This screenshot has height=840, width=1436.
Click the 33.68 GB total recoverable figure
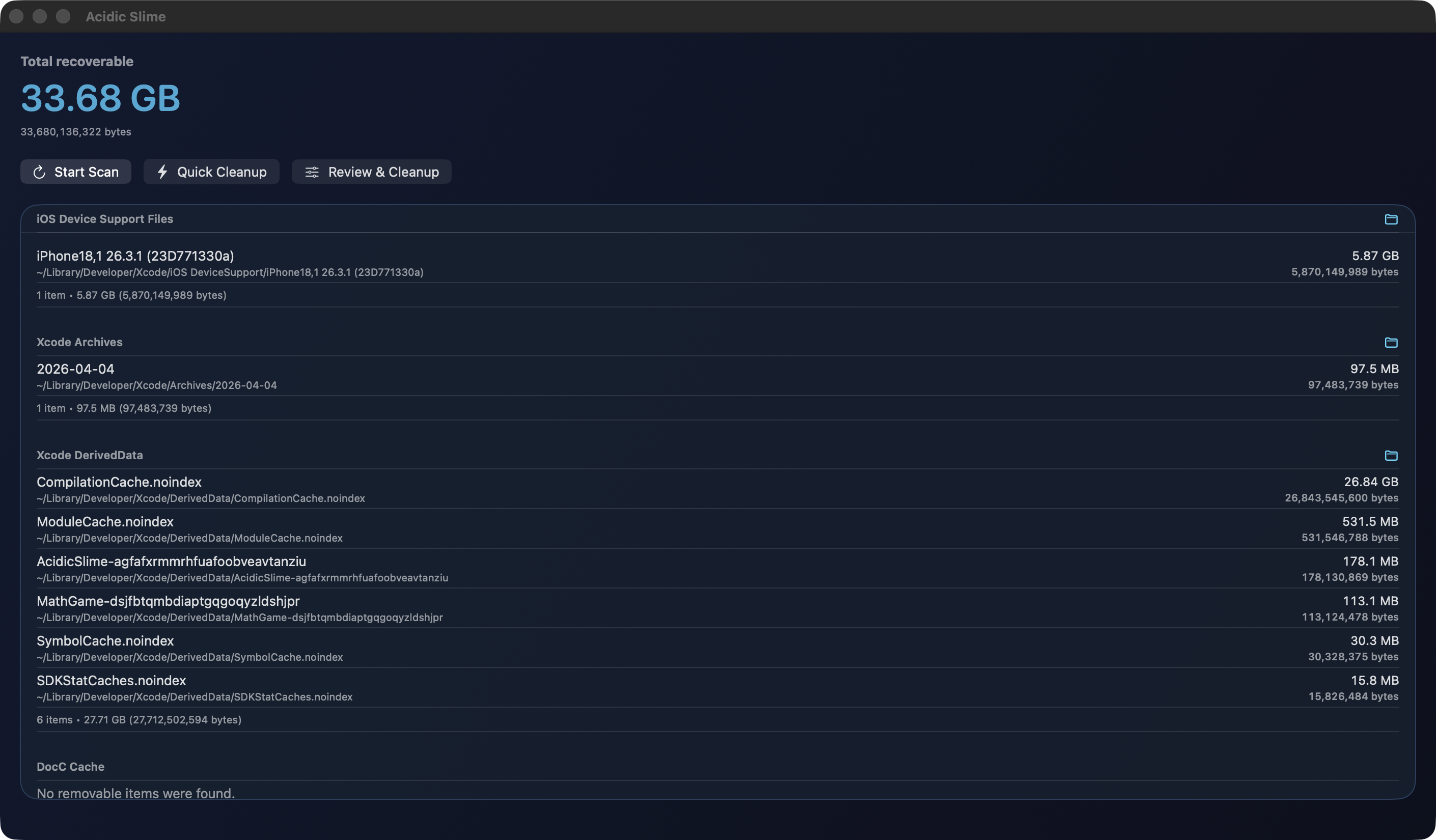[x=100, y=98]
